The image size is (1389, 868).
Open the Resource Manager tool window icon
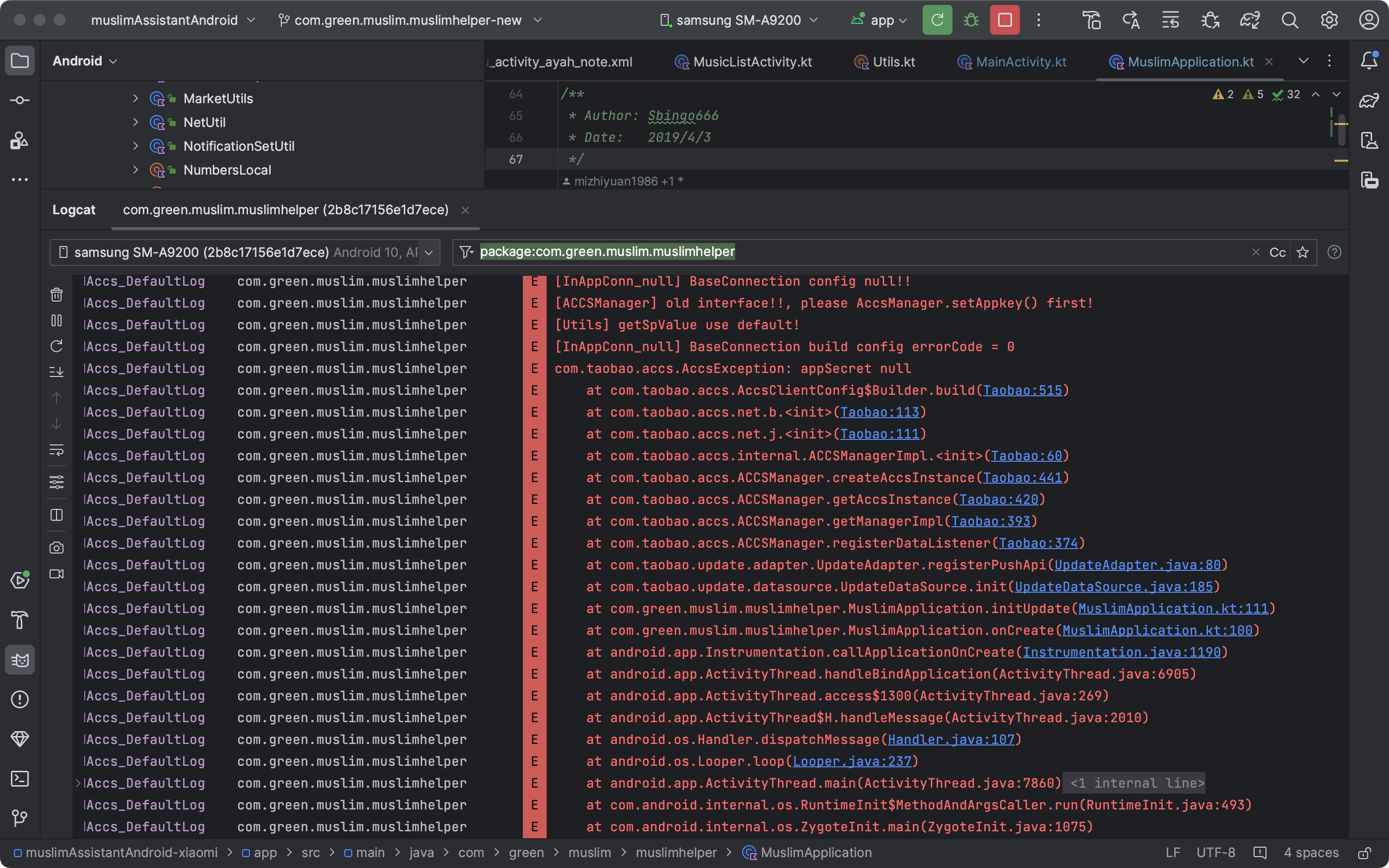pos(19,140)
